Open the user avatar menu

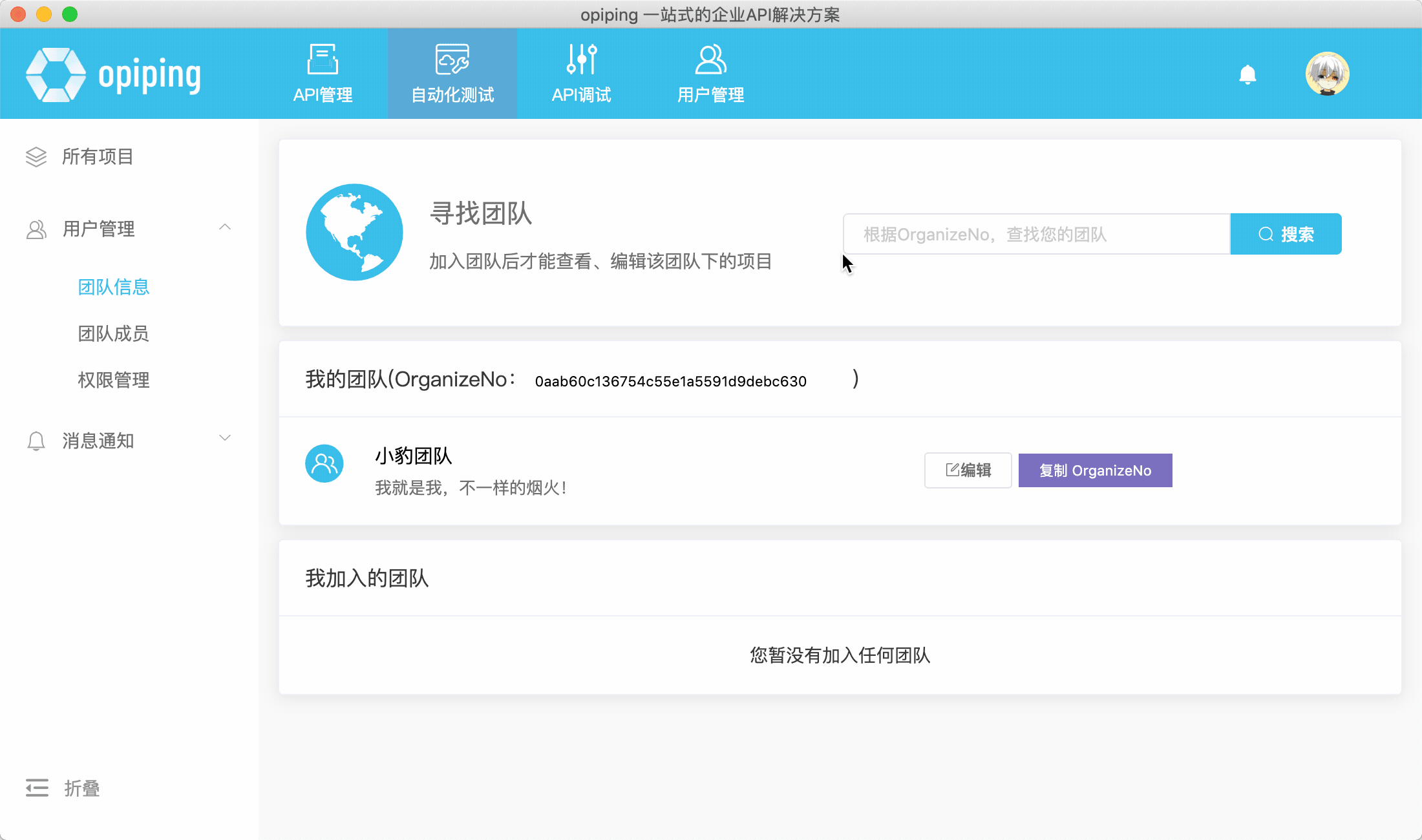point(1327,74)
